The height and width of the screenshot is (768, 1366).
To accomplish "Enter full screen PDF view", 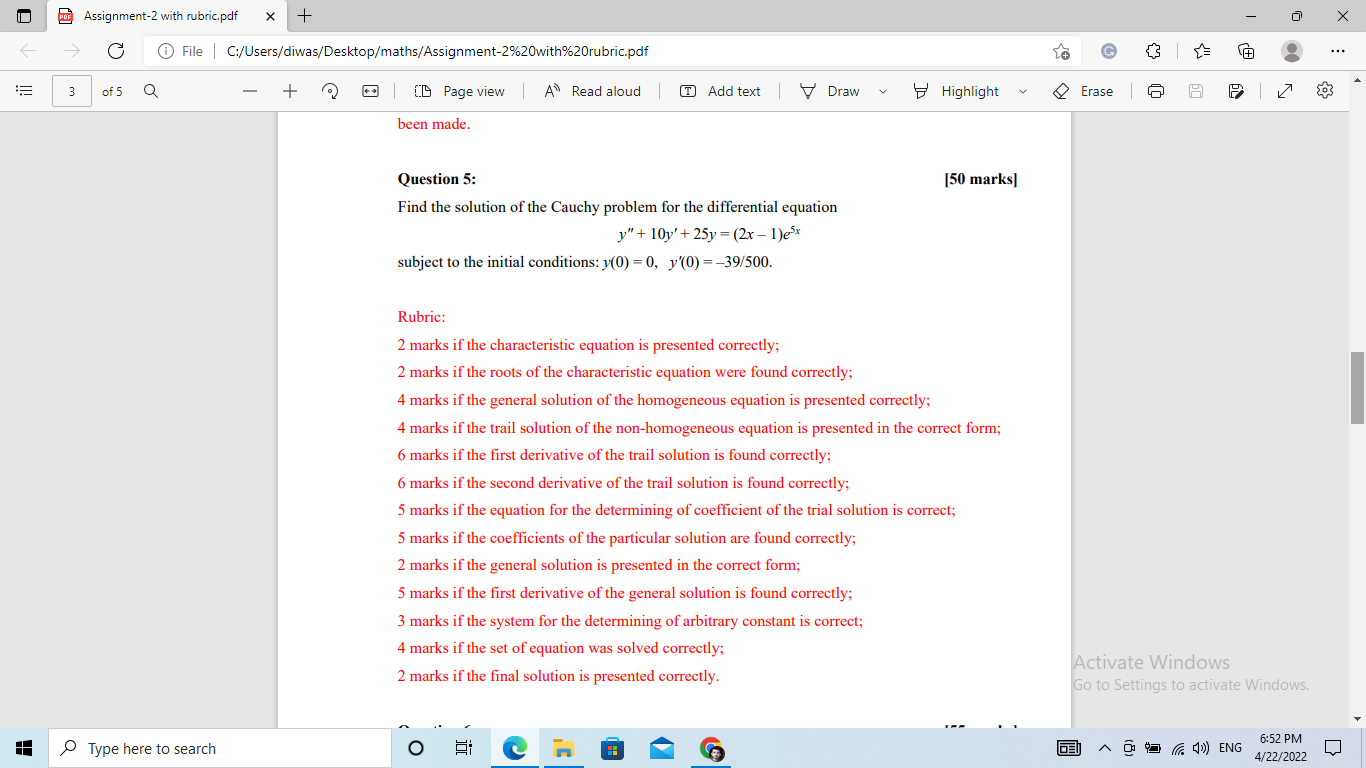I will (1284, 91).
